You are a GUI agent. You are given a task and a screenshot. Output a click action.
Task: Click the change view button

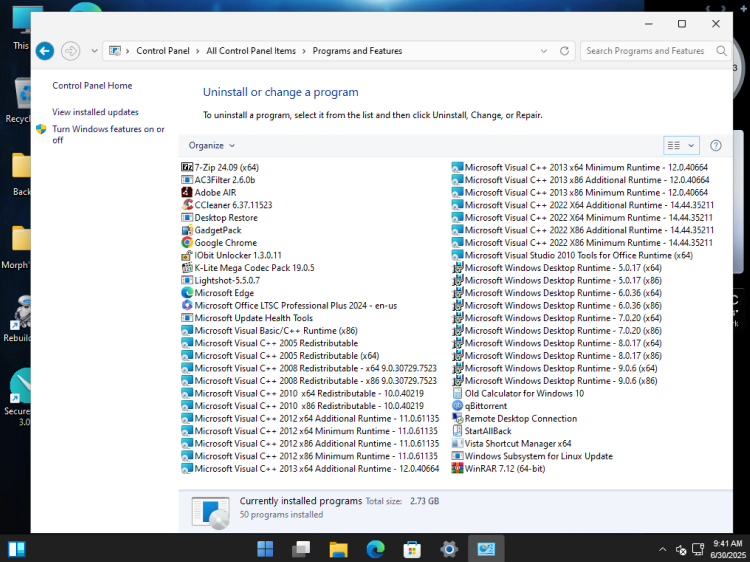[x=674, y=145]
